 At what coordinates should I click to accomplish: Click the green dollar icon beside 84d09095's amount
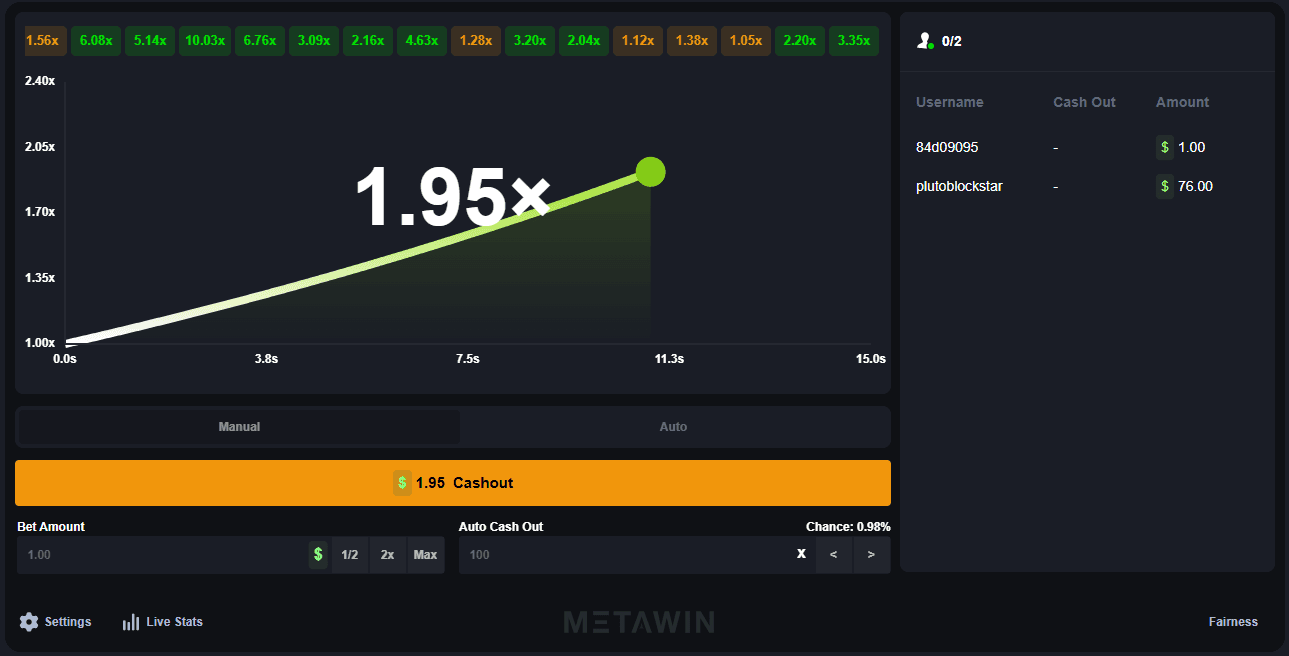click(x=1164, y=147)
